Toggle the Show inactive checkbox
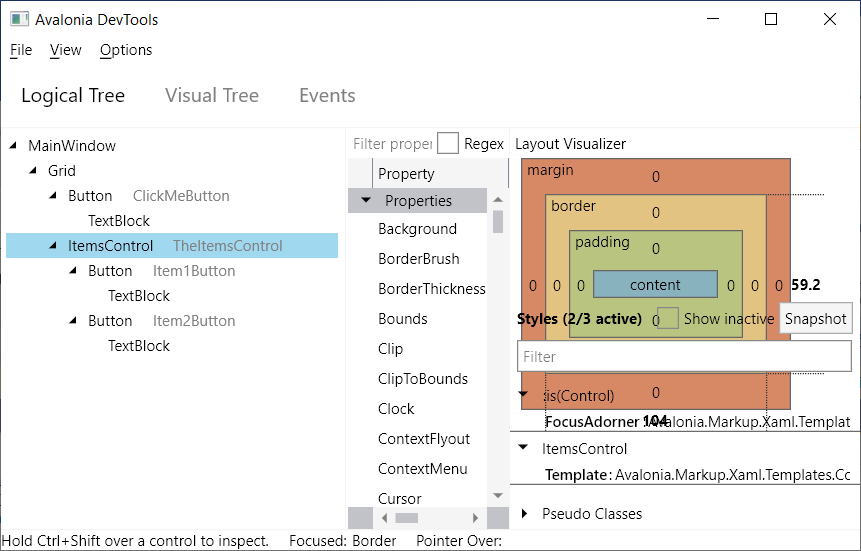Viewport: 861px width, 551px height. coord(668,318)
